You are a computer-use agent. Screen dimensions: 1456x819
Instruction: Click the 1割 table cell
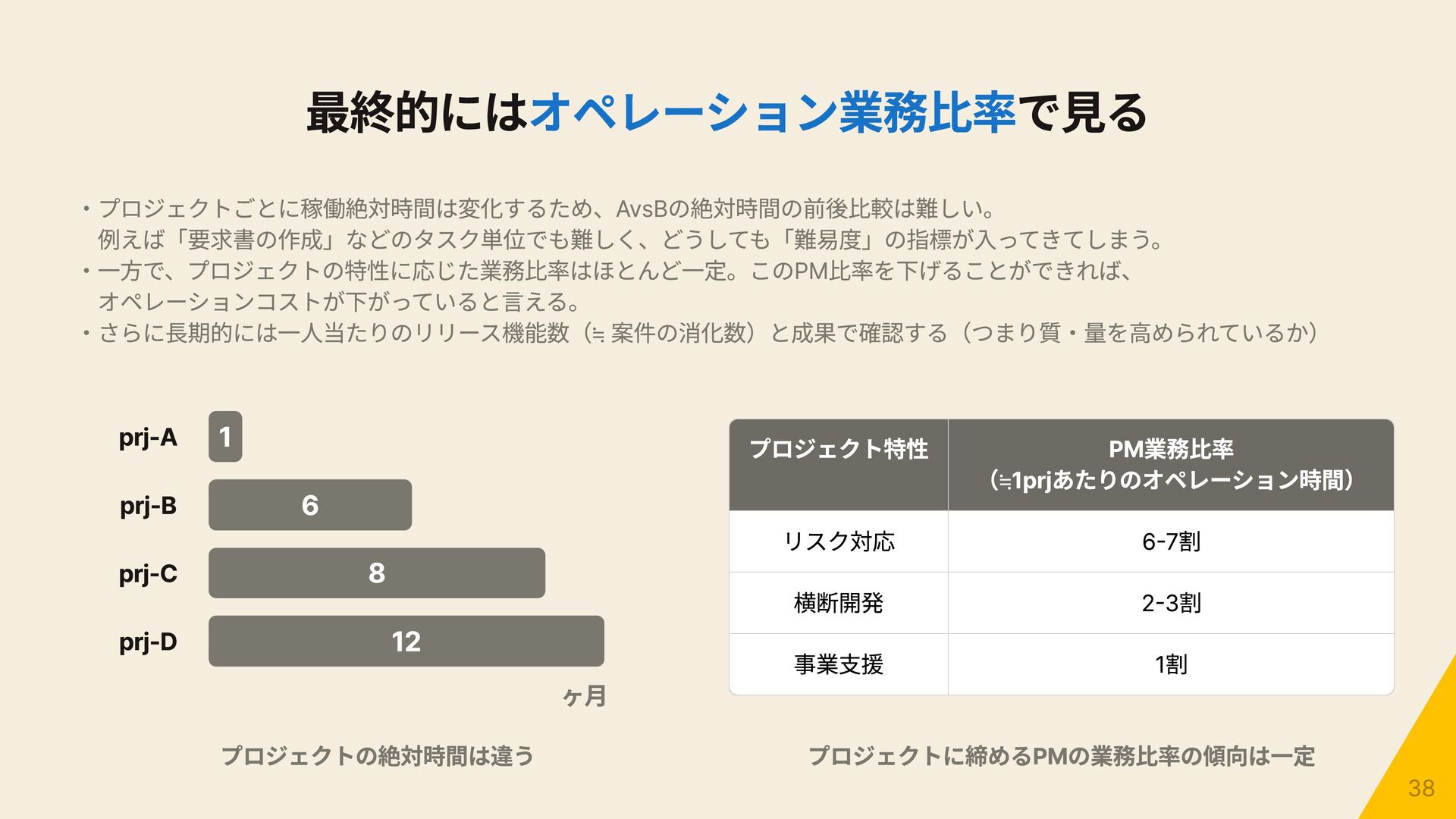click(1171, 664)
